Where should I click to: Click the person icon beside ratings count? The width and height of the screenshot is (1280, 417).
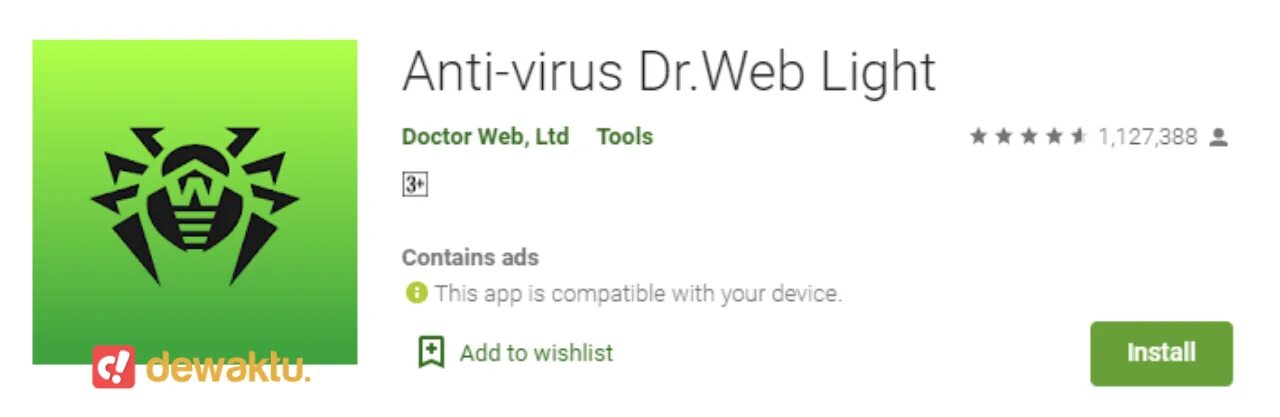coord(1218,138)
